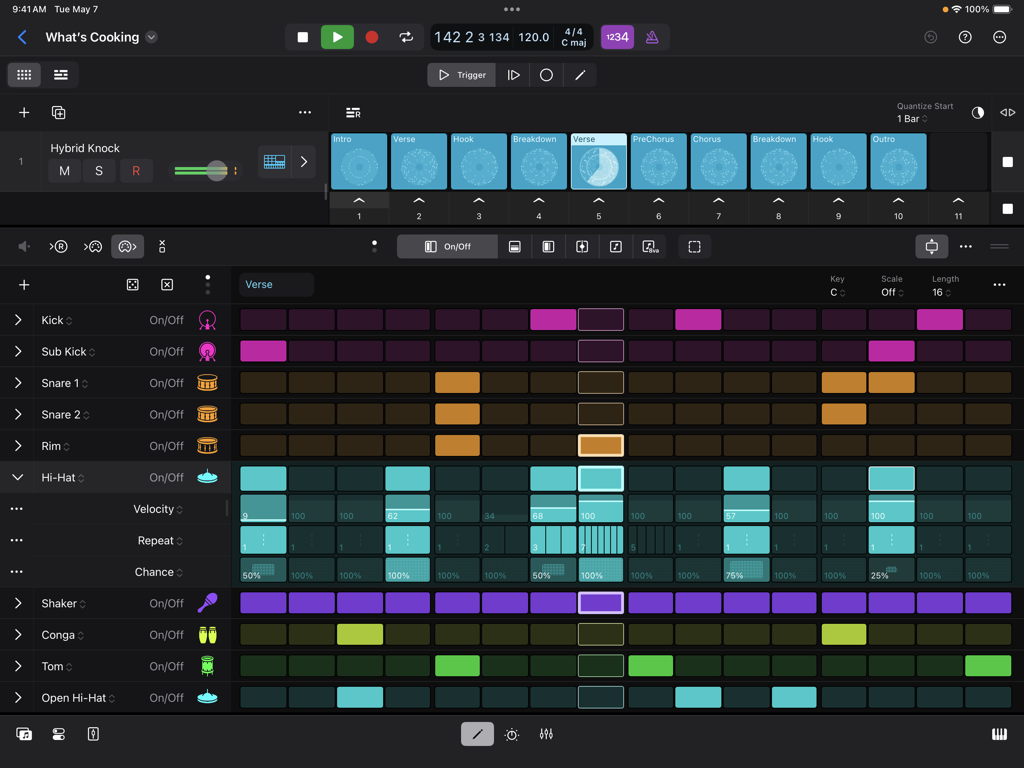The image size is (1024, 768).
Task: Select the pattern grid view icon above the tracks
Action: pyautogui.click(x=24, y=75)
